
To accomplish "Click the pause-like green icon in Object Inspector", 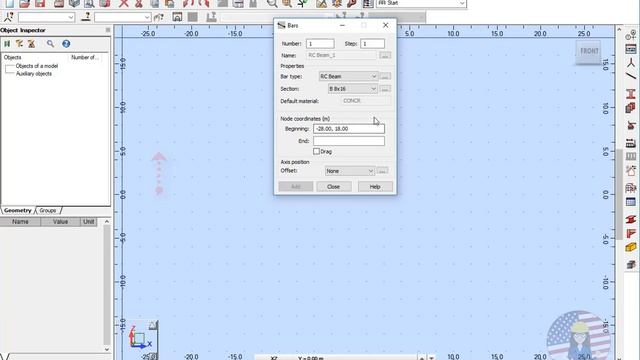I will 7,44.
